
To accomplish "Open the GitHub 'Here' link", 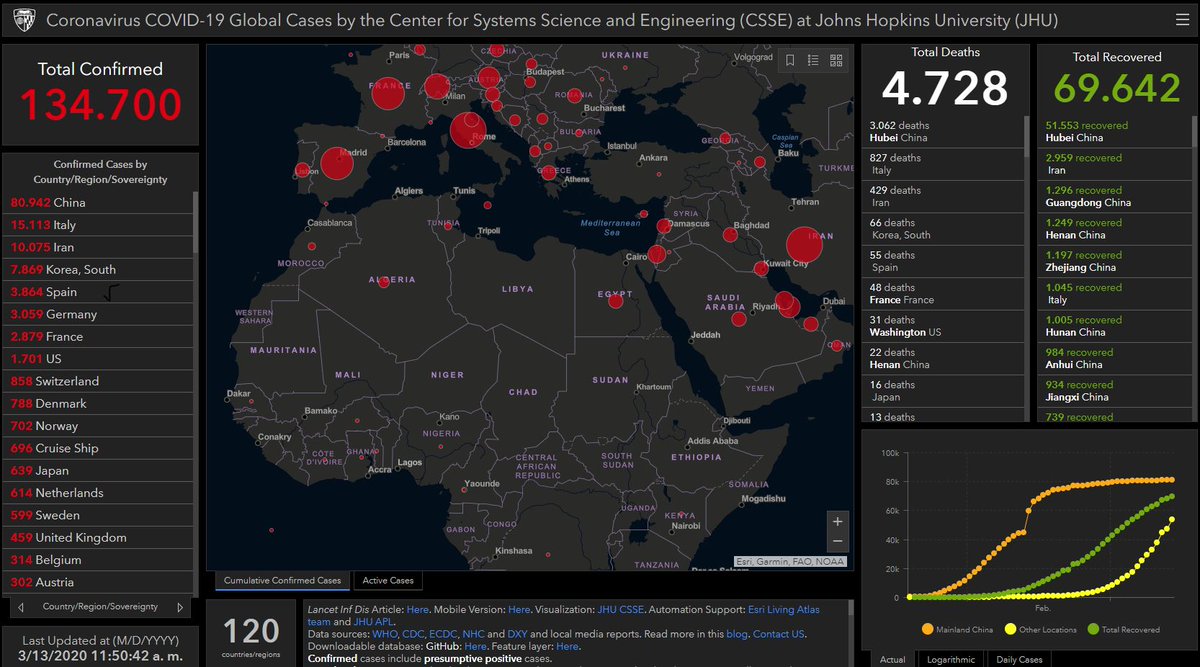I will tap(475, 646).
